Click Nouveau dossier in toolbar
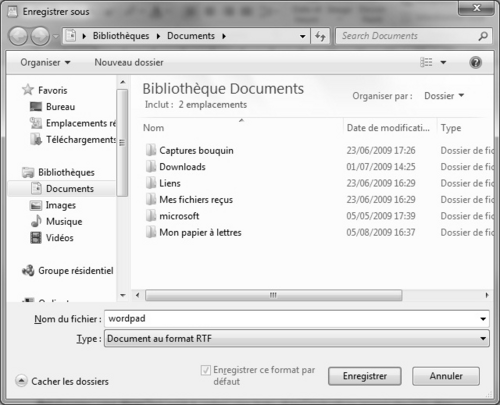This screenshot has width=500, height=405. tap(129, 62)
